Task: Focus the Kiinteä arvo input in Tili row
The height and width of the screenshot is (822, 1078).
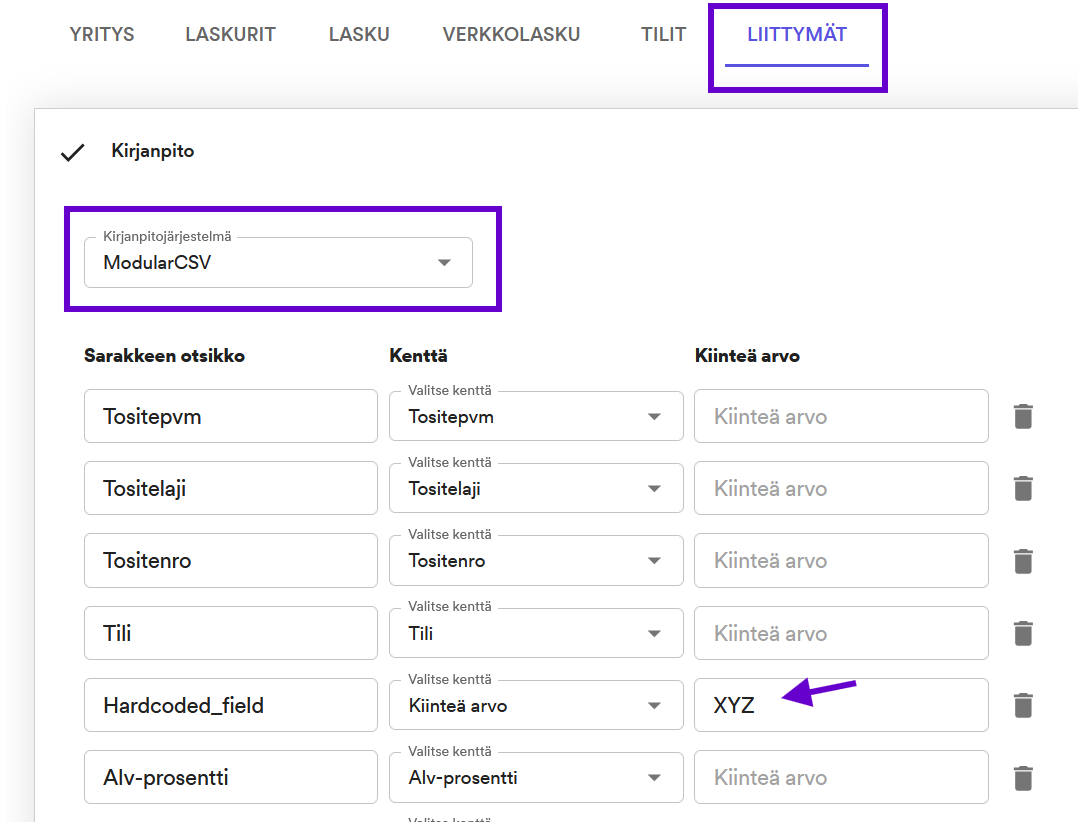Action: click(x=842, y=633)
